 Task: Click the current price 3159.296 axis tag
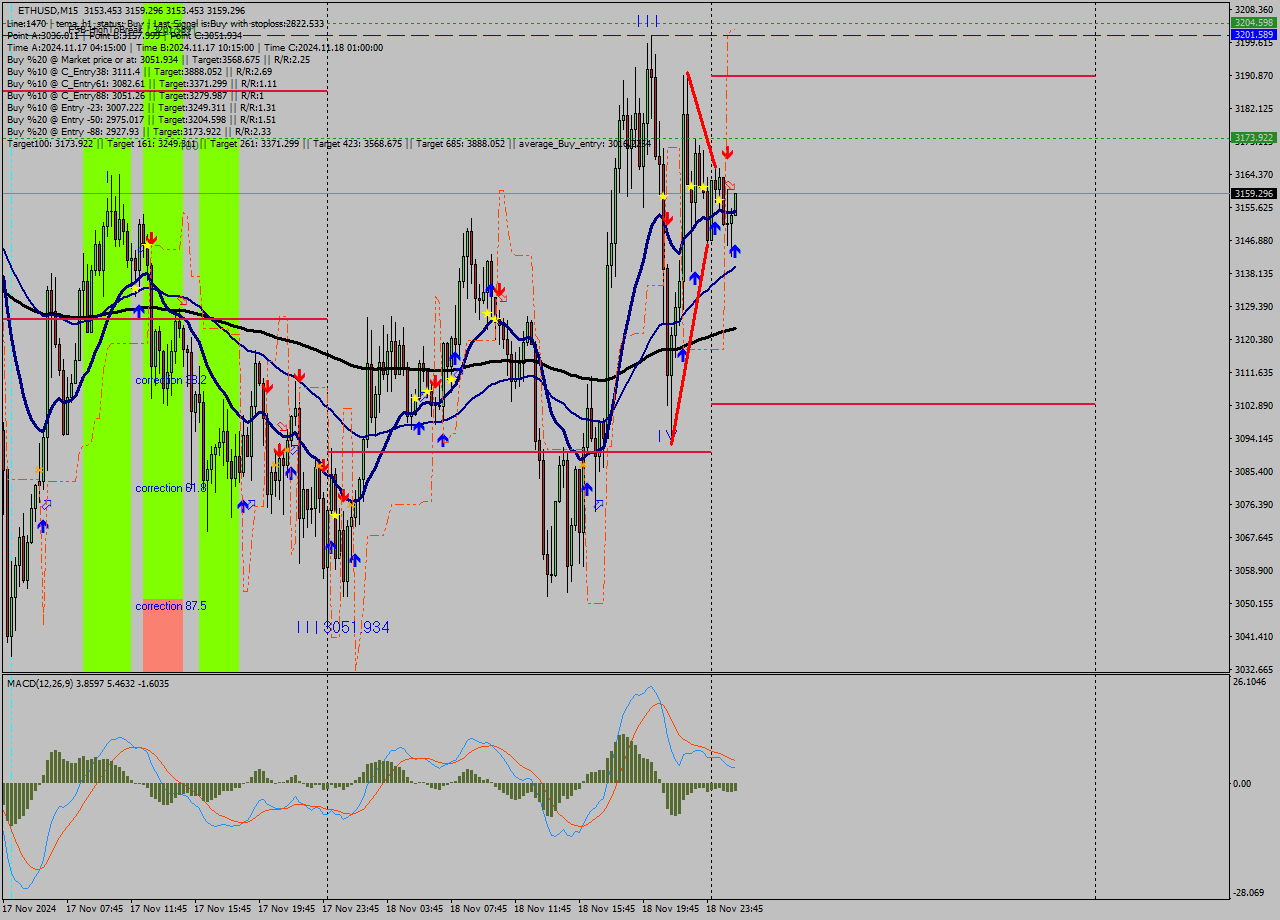pos(1253,193)
